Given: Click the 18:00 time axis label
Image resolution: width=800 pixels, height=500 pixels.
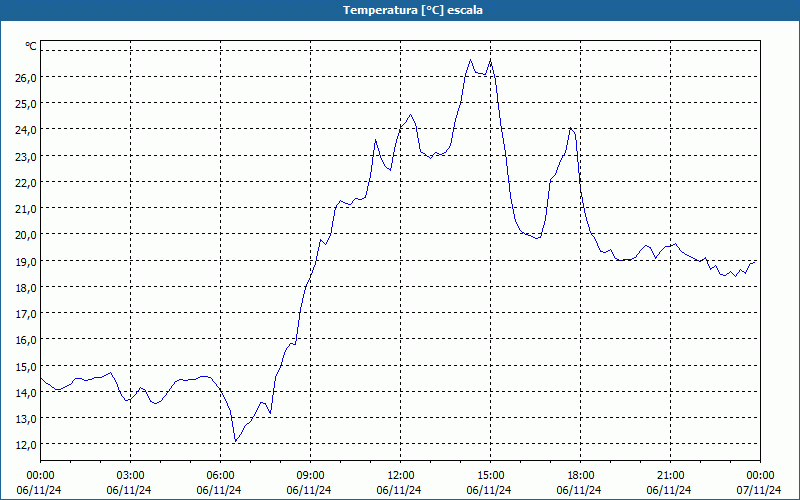Looking at the screenshot, I should 581,476.
